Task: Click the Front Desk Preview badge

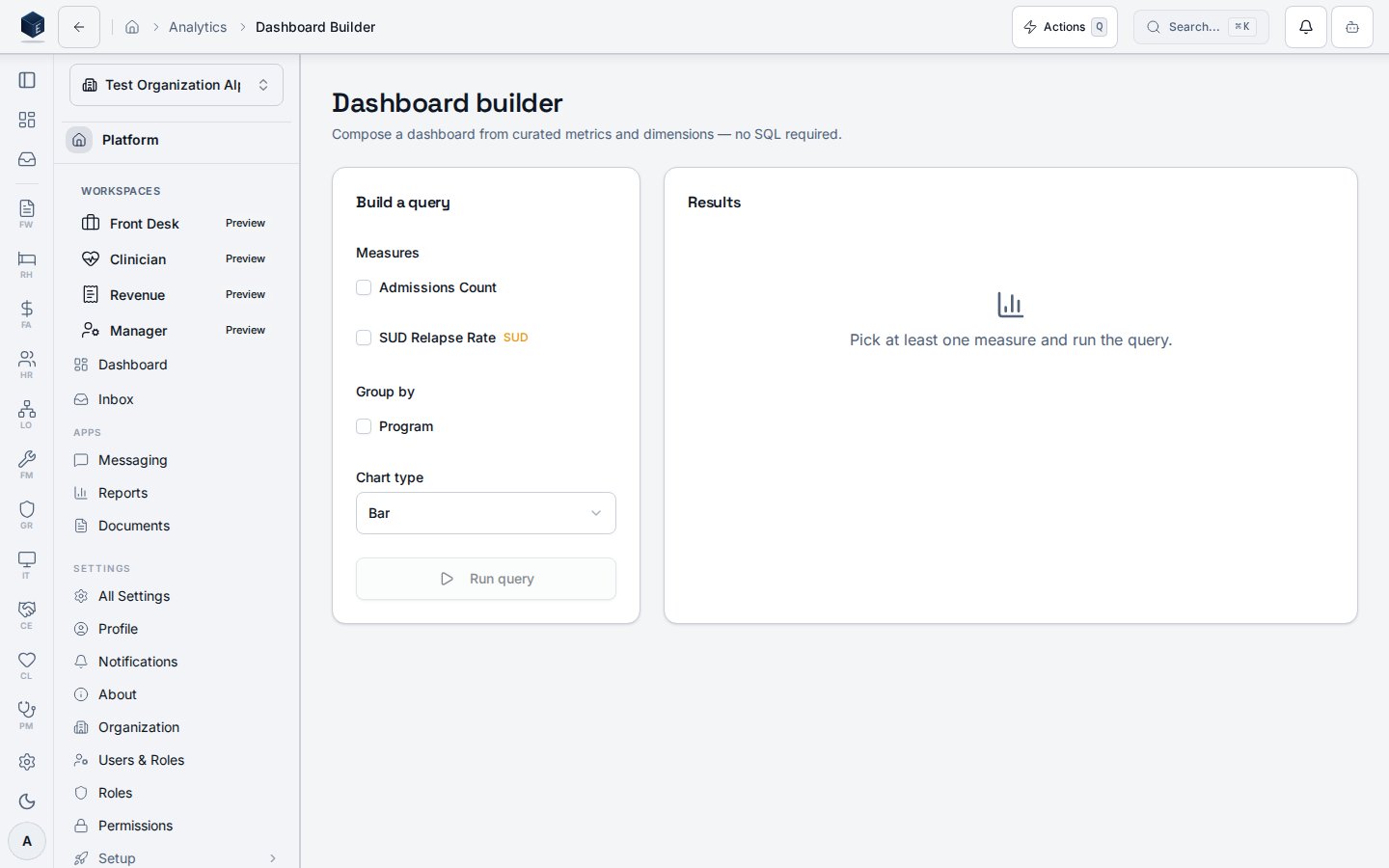Action: 245,223
